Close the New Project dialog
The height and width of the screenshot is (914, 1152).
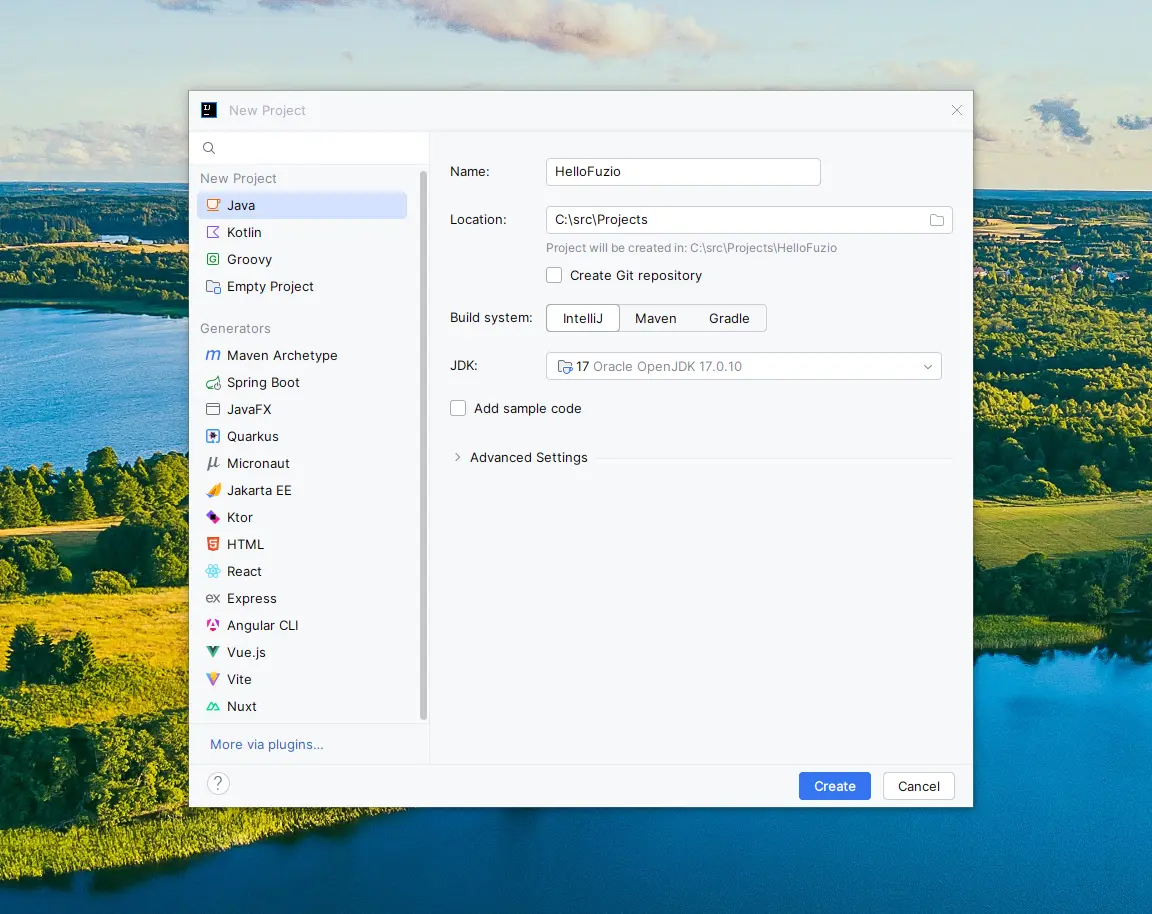[957, 110]
